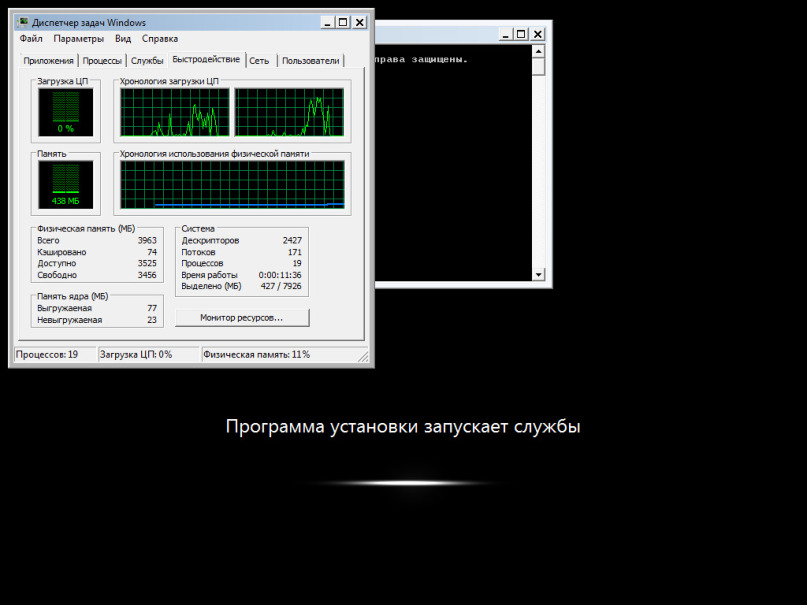Minimize the Task Manager window

tap(328, 22)
